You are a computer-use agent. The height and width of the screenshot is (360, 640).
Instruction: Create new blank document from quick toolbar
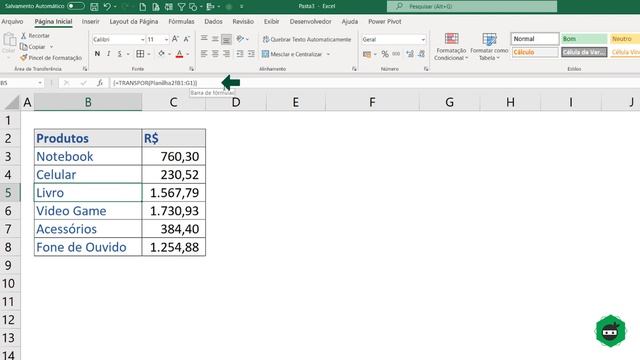click(142, 7)
